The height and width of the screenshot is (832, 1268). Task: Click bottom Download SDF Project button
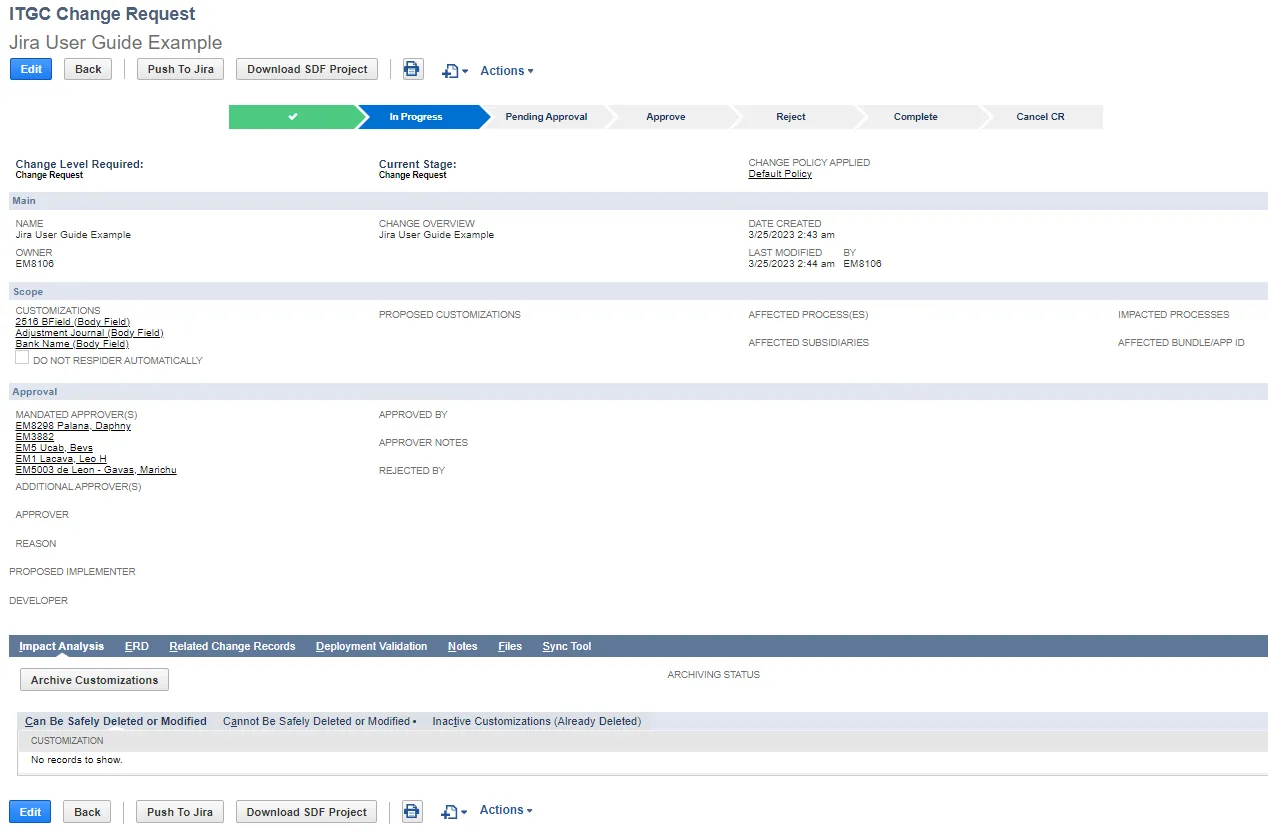pyautogui.click(x=306, y=811)
